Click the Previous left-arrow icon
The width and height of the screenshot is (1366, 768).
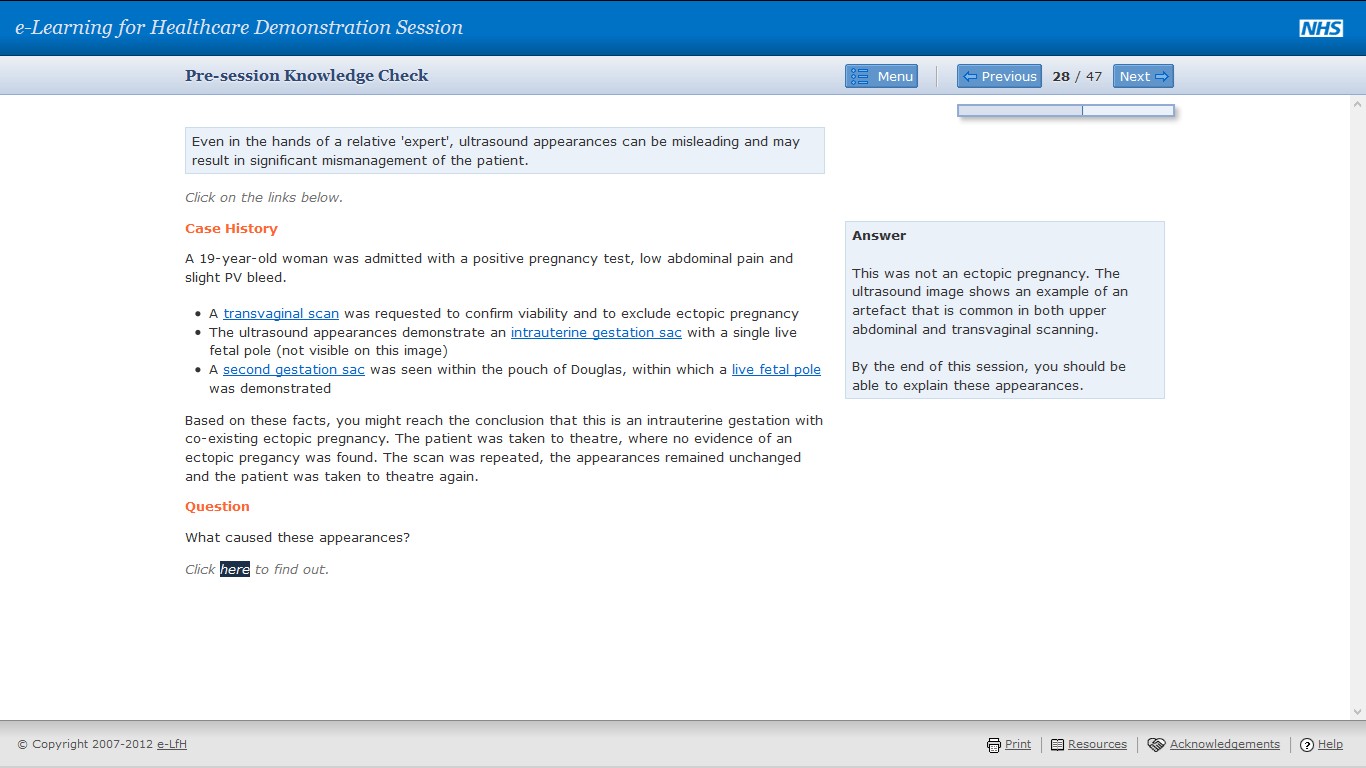pyautogui.click(x=969, y=76)
